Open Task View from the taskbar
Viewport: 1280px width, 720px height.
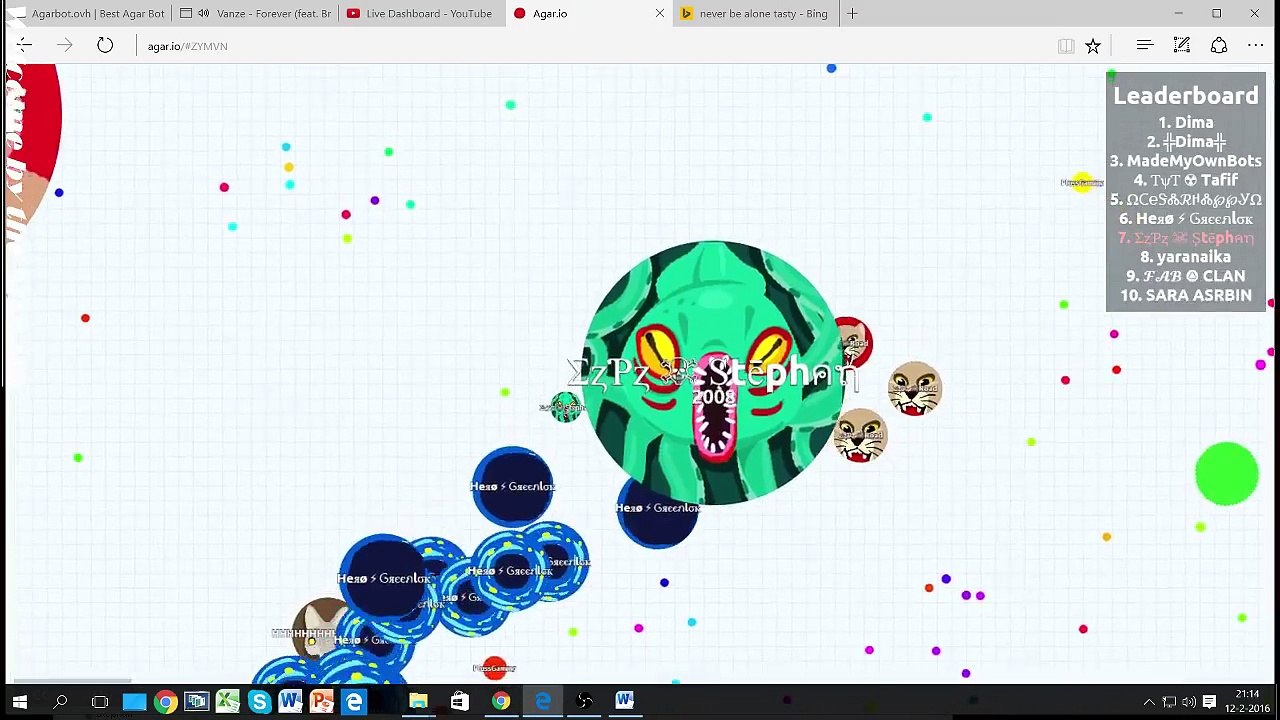click(x=100, y=702)
